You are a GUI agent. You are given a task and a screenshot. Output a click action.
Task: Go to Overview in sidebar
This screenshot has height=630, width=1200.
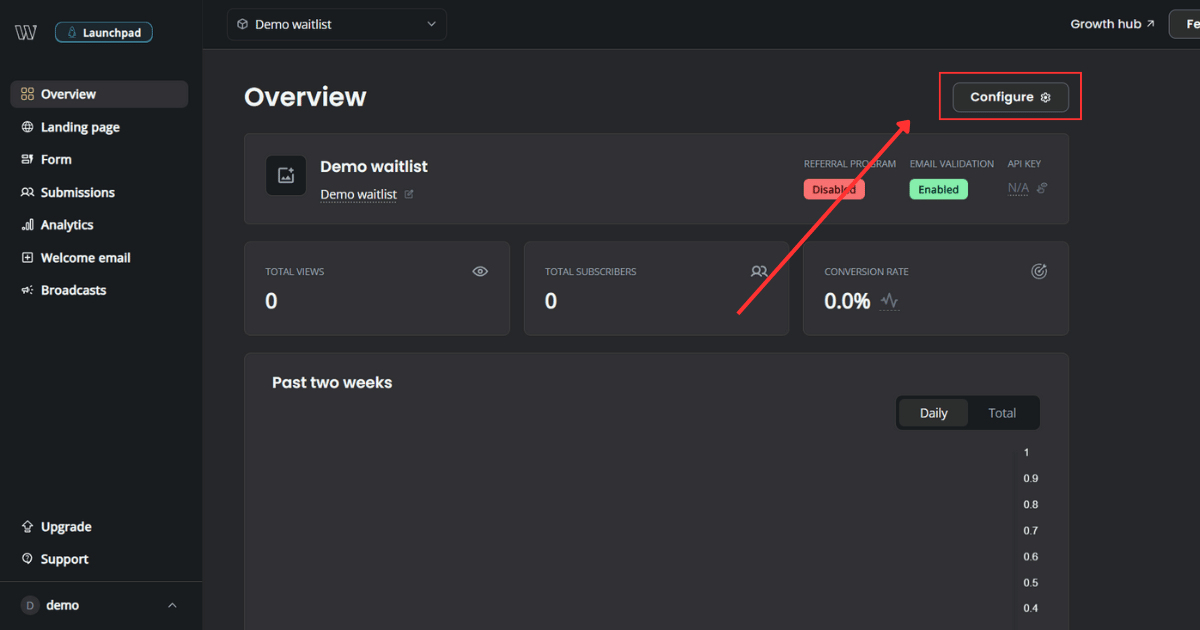point(99,94)
